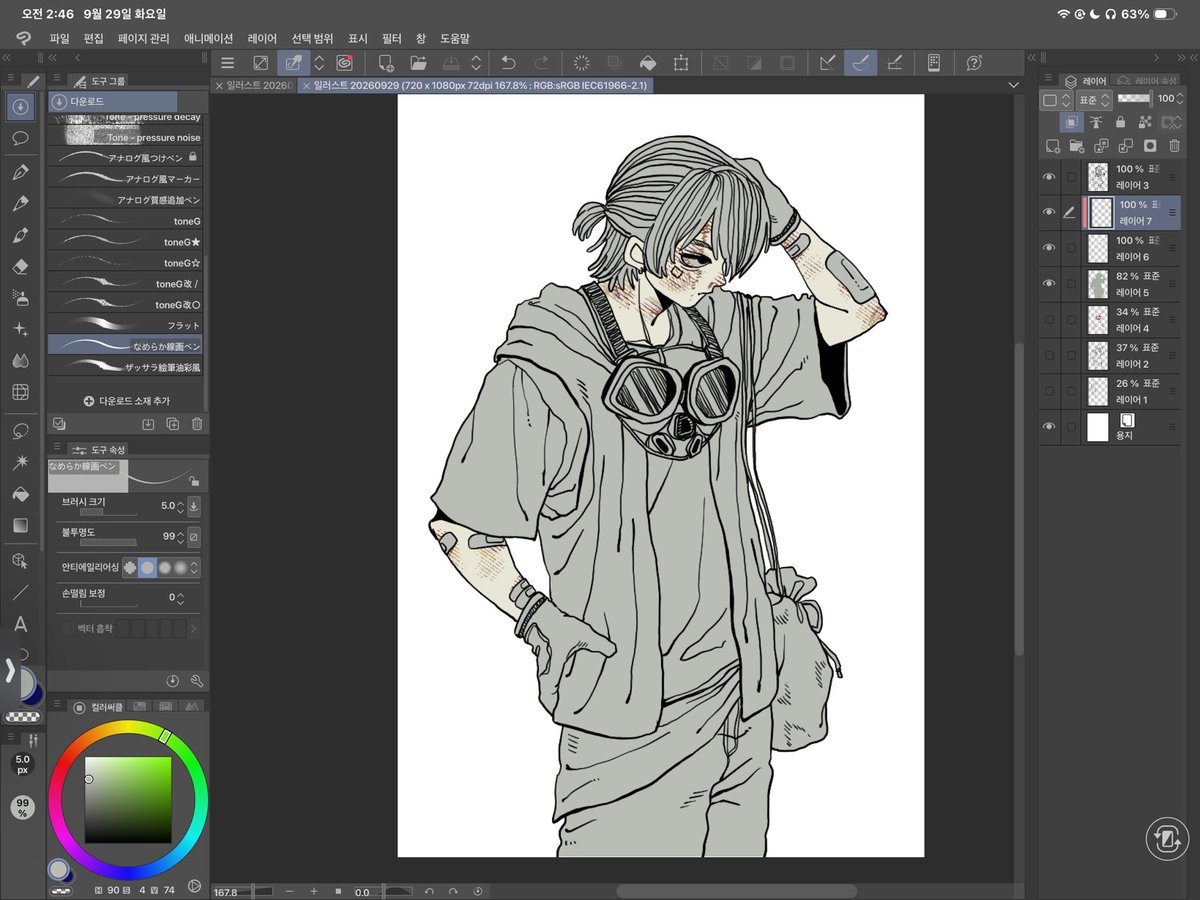Choose the Gradient tool
Image resolution: width=1200 pixels, height=900 pixels.
coord(20,525)
